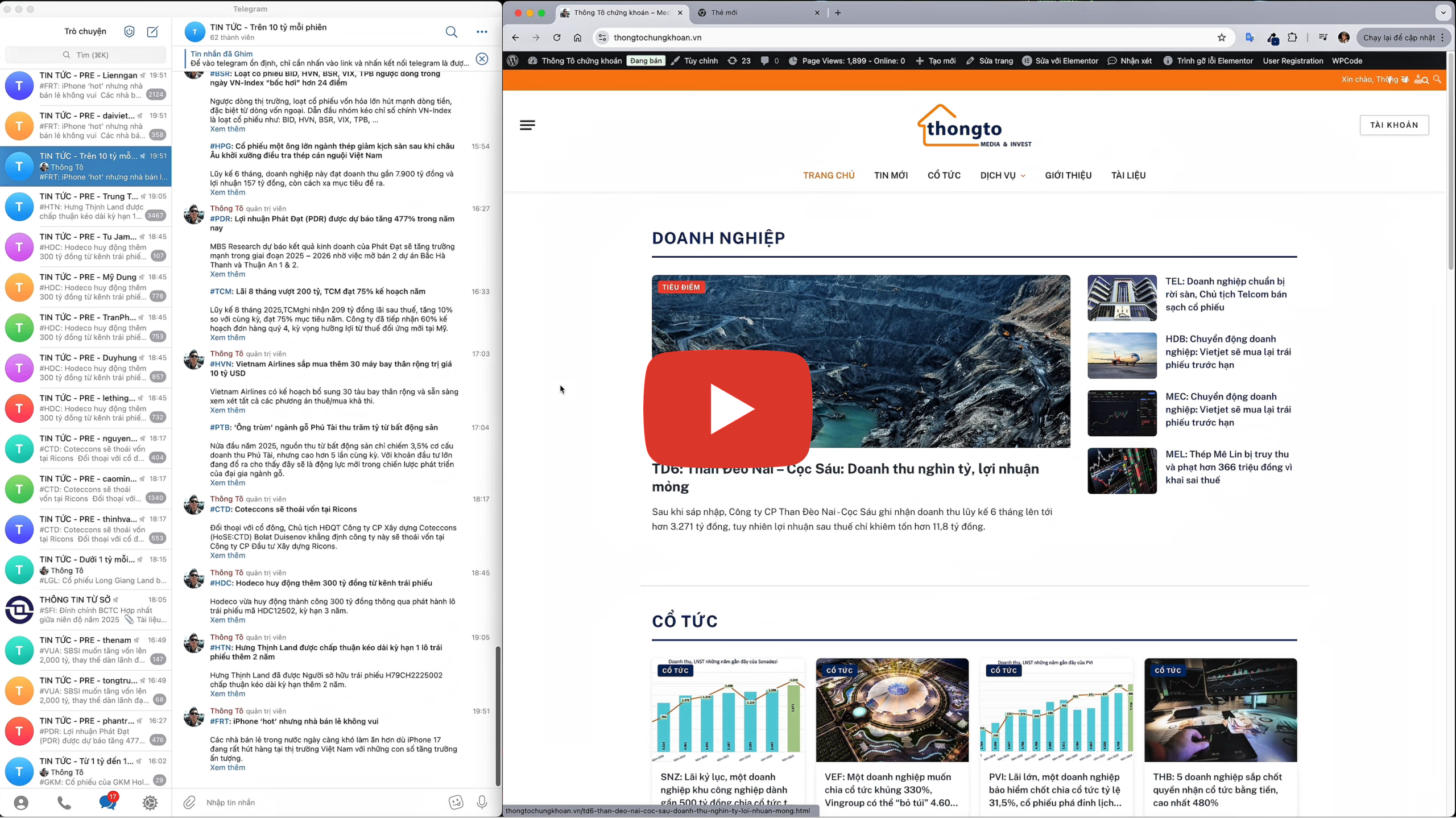Bookmark this page with star icon
Viewport: 1456px width, 818px height.
[x=1221, y=38]
